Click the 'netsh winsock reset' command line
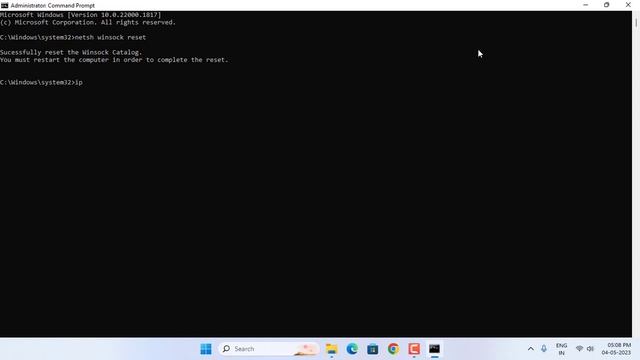Screen dimensions: 640x360 (73, 37)
